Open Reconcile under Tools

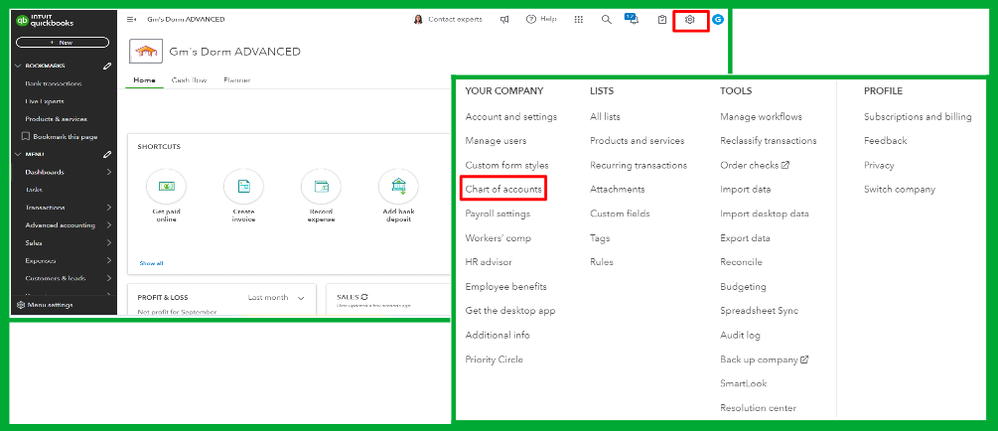click(x=741, y=262)
